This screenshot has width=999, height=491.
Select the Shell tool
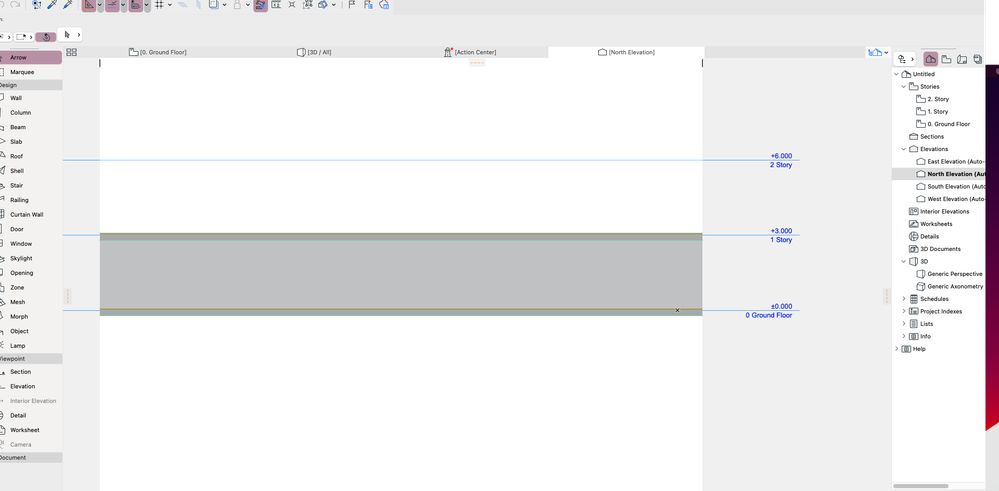click(x=31, y=171)
